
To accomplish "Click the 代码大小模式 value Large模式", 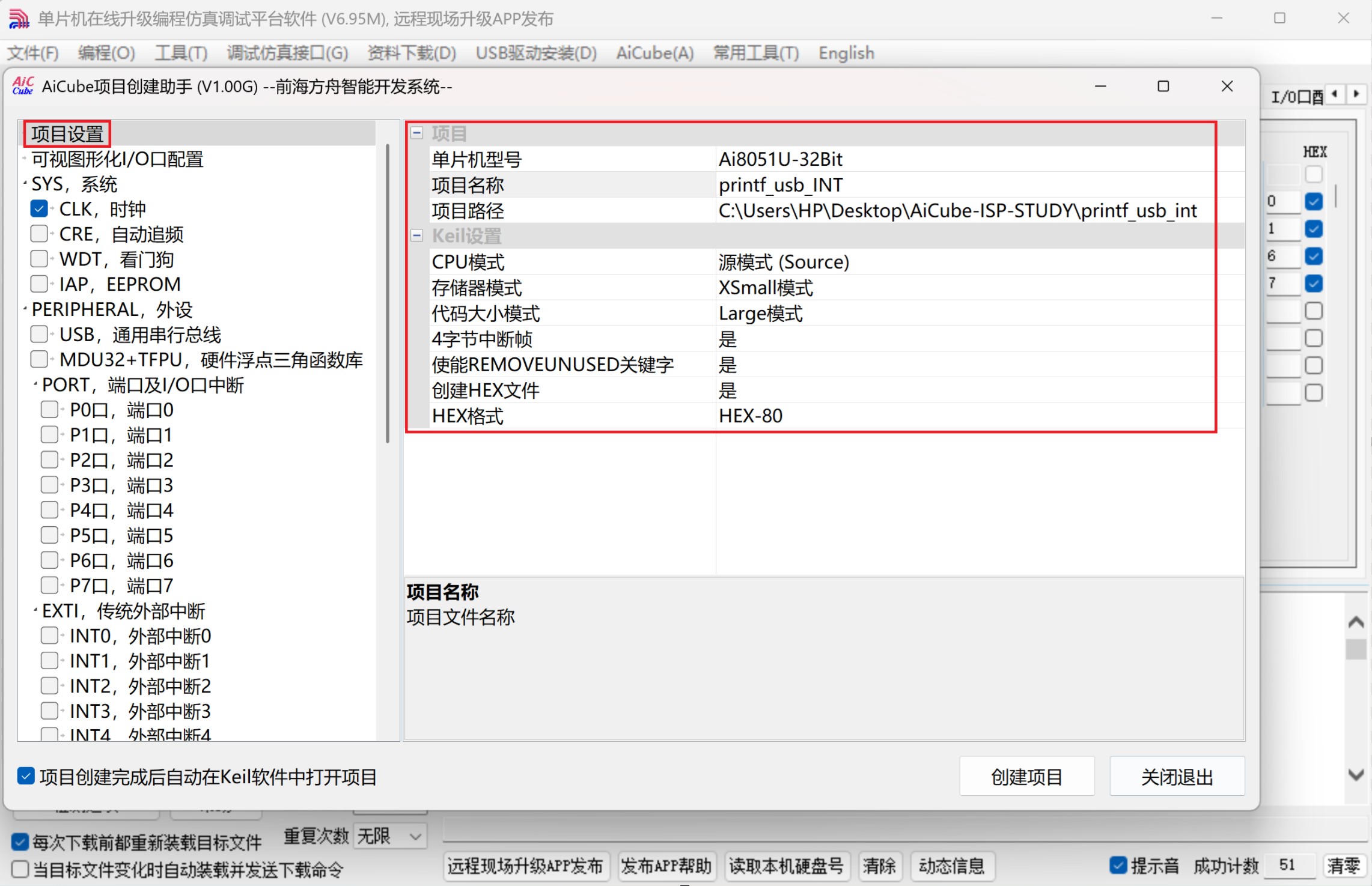I will pos(979,313).
